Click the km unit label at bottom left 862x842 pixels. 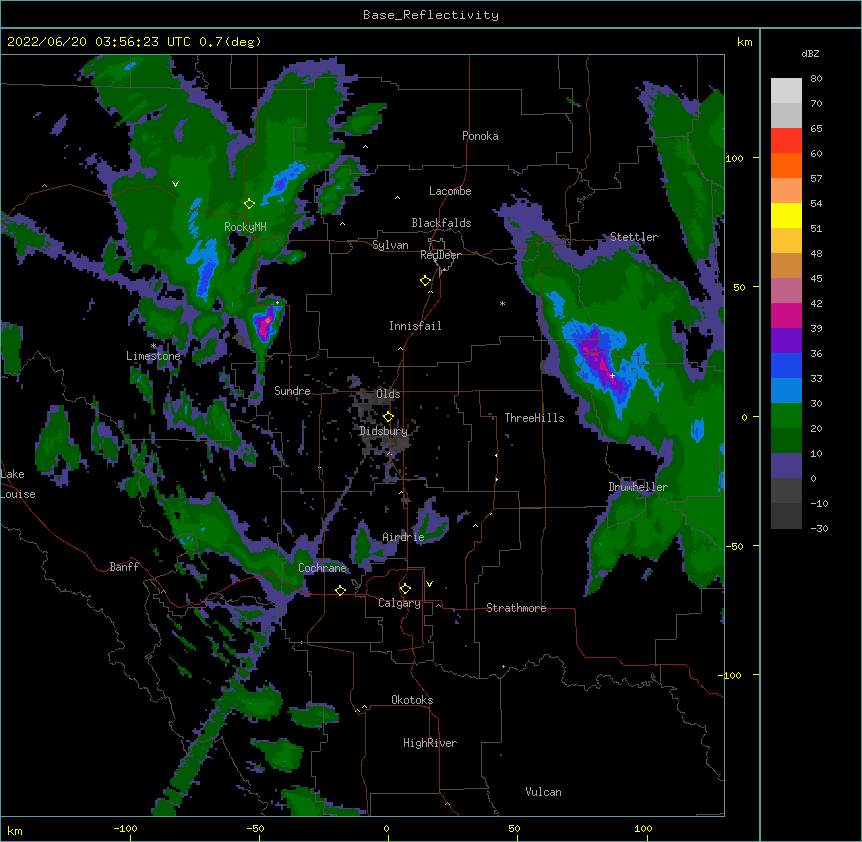(x=15, y=830)
